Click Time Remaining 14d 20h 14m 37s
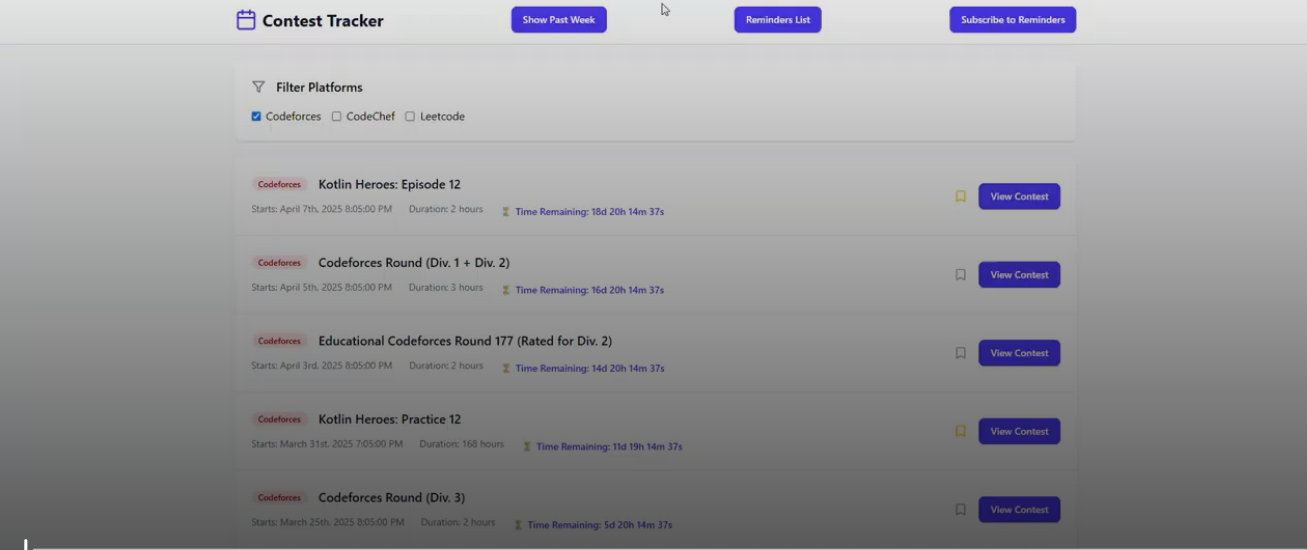 (589, 368)
